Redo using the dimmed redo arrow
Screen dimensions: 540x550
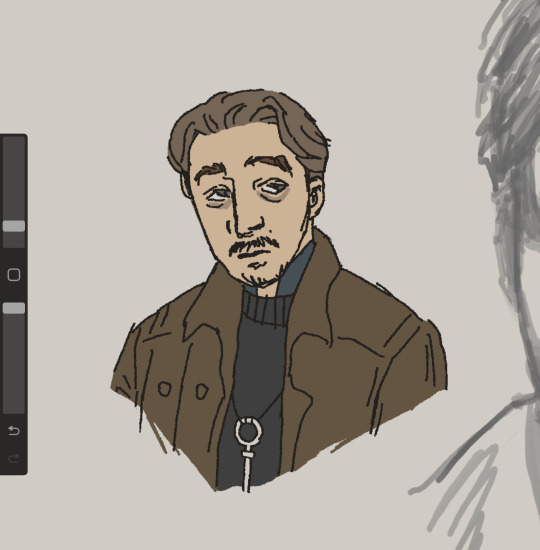pos(14,458)
